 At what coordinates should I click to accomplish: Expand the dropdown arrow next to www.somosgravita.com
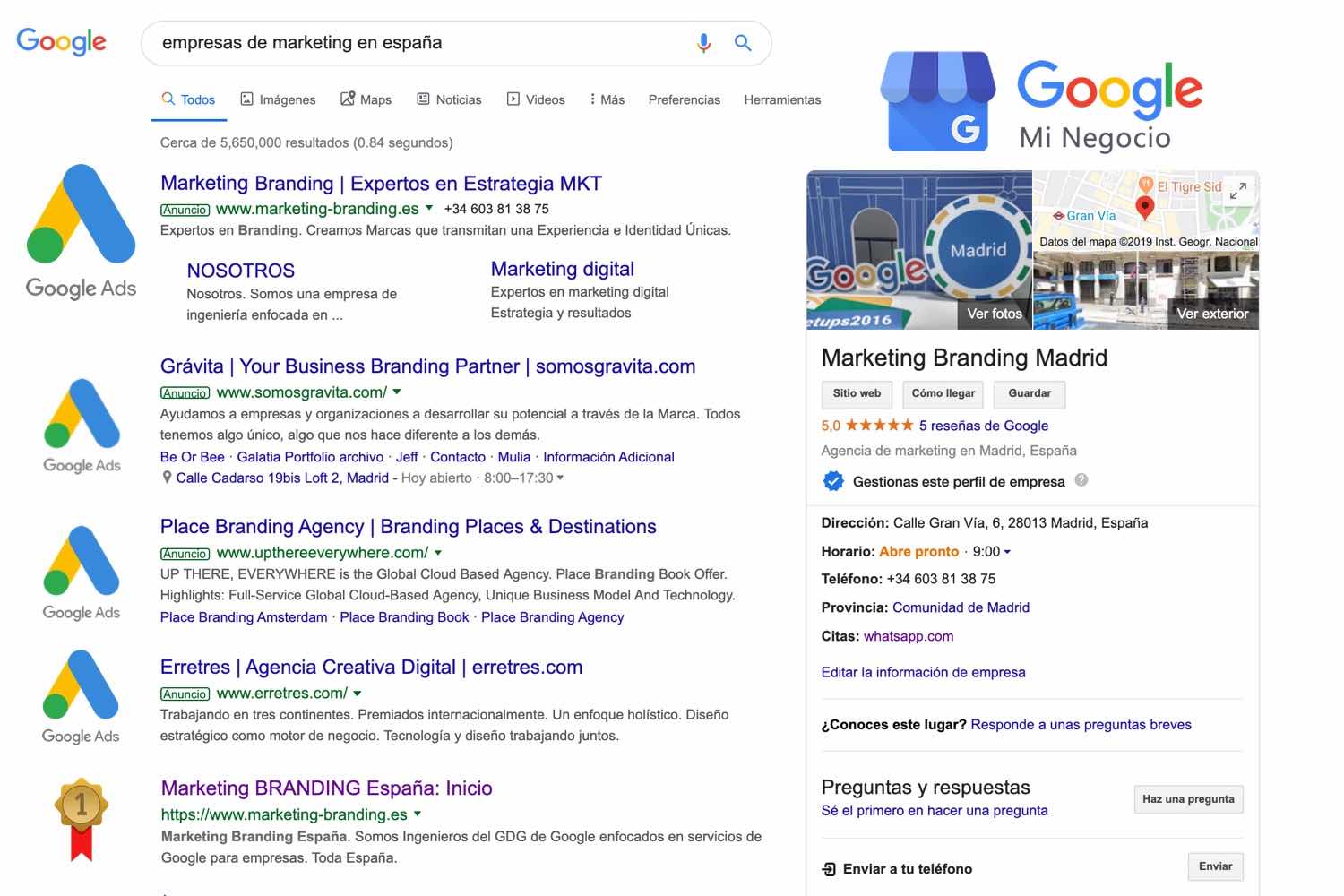[x=397, y=392]
